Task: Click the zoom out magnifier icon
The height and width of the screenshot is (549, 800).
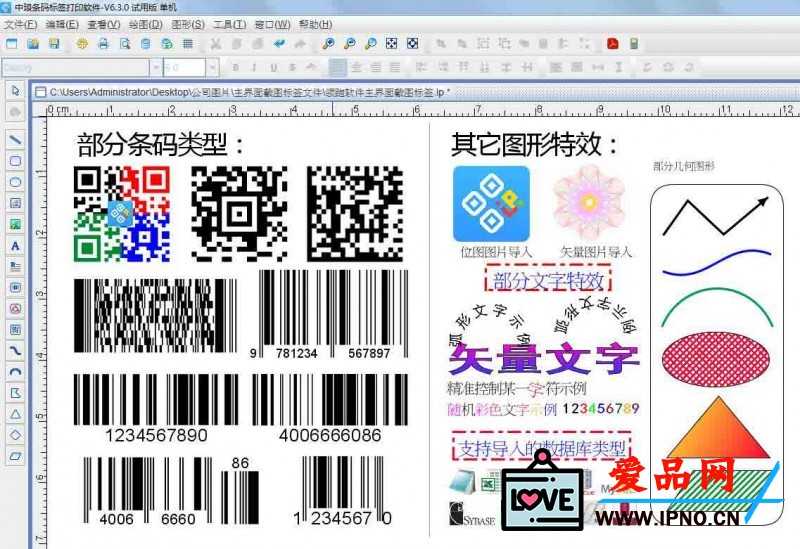Action: click(350, 44)
